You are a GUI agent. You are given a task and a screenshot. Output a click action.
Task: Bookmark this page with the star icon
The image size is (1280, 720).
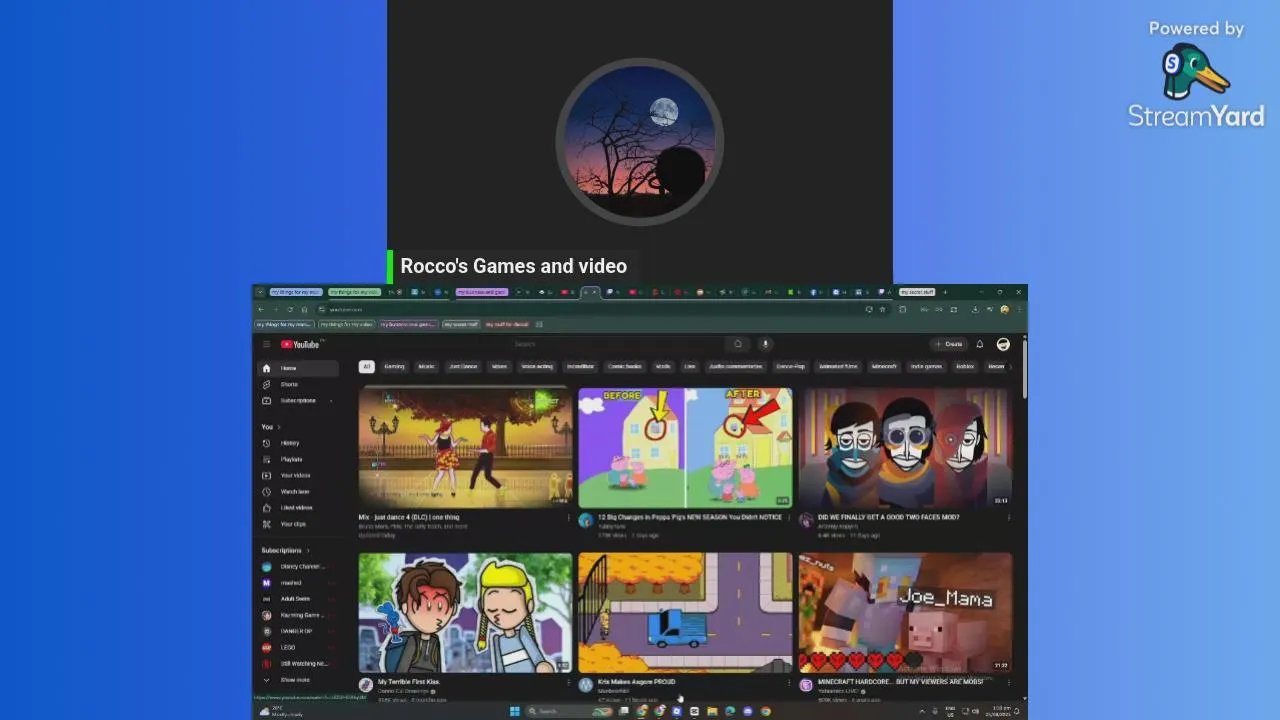[x=882, y=309]
